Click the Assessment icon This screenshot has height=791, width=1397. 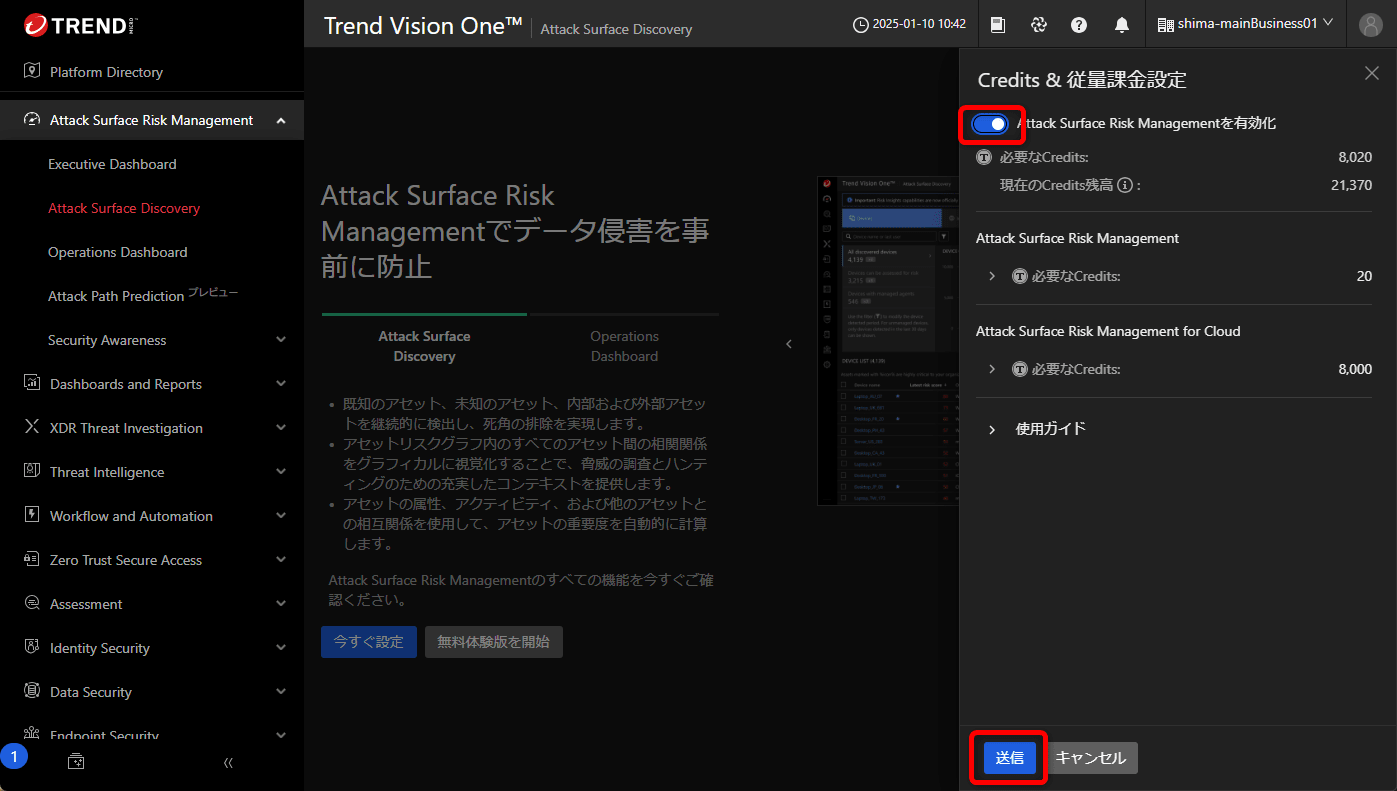31,604
